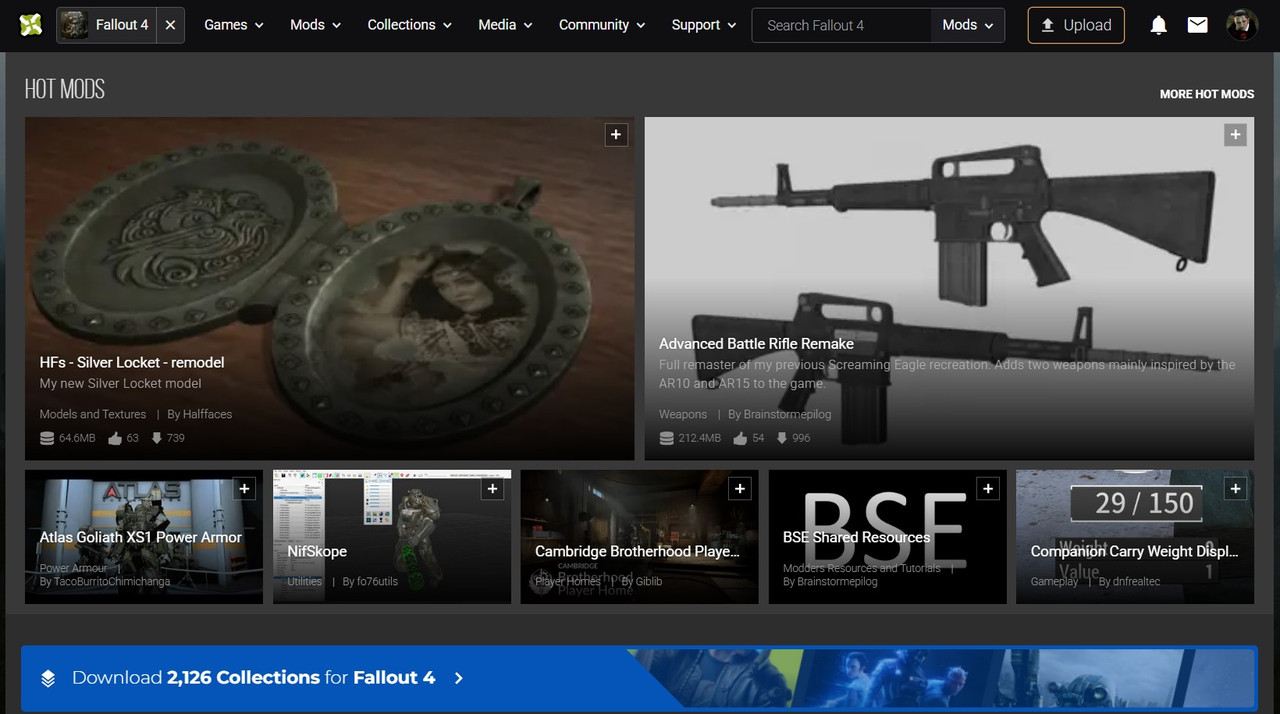Open the Mods search scope dropdown
1280x714 pixels.
coord(968,25)
